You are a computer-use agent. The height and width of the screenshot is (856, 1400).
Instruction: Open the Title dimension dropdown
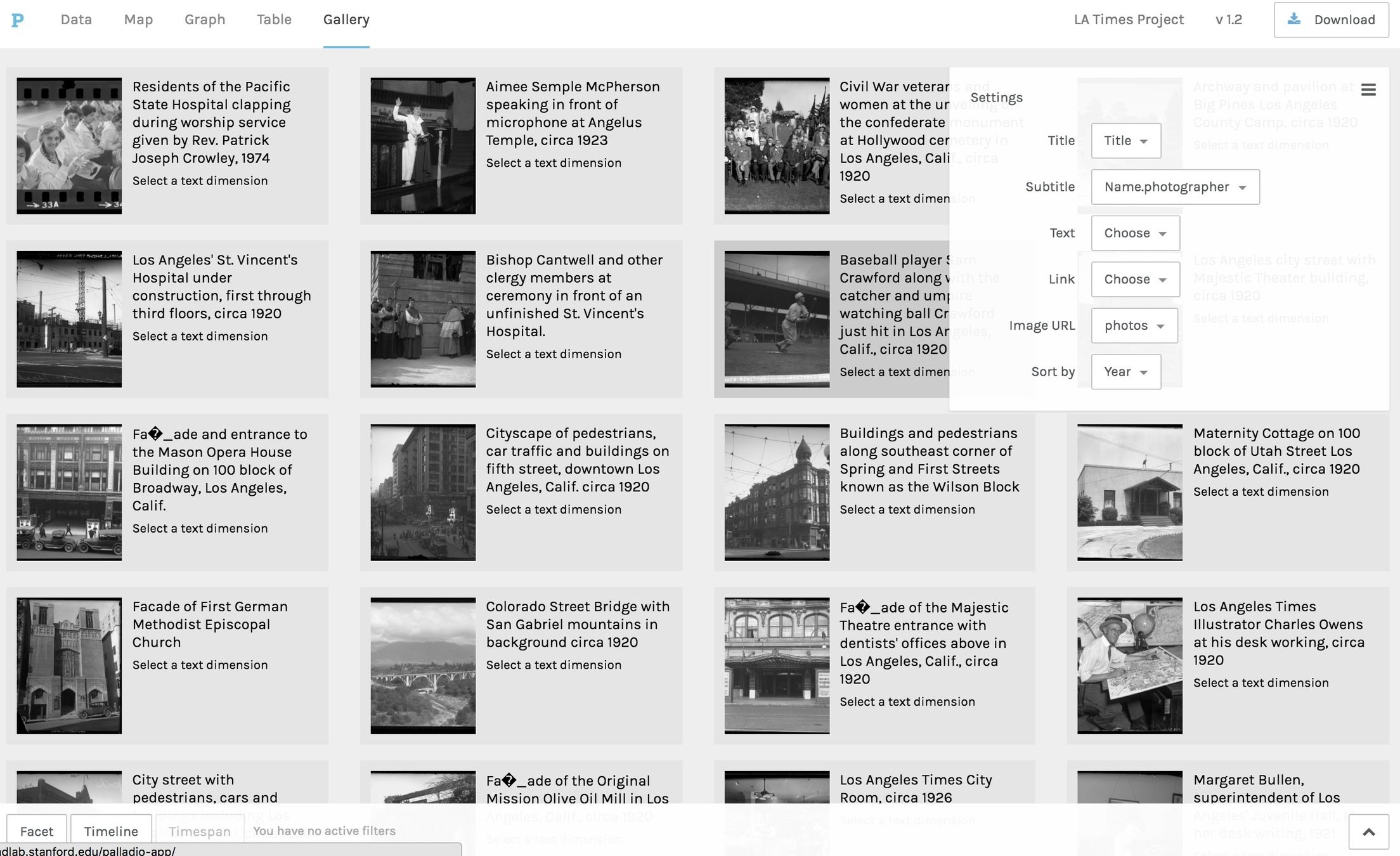(x=1125, y=141)
